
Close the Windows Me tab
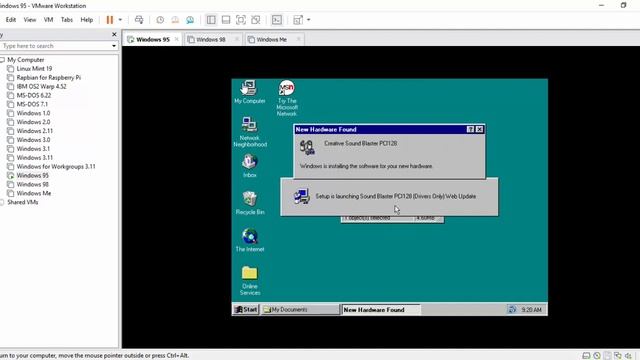[x=298, y=39]
